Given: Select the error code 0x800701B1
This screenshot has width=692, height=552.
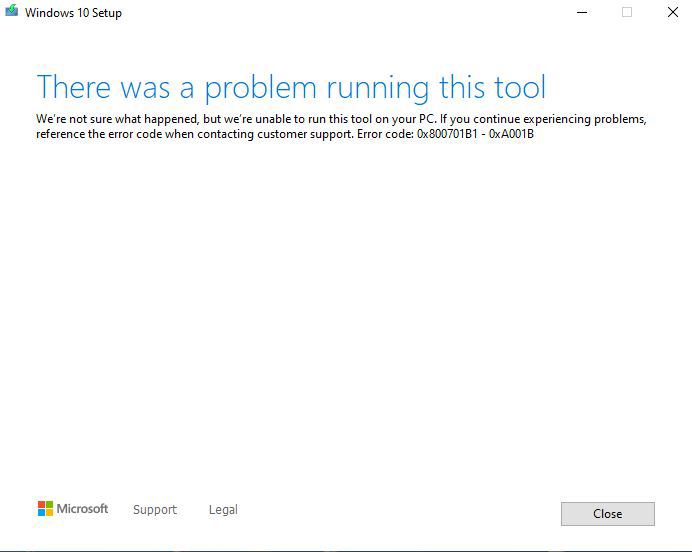Looking at the screenshot, I should [447, 134].
